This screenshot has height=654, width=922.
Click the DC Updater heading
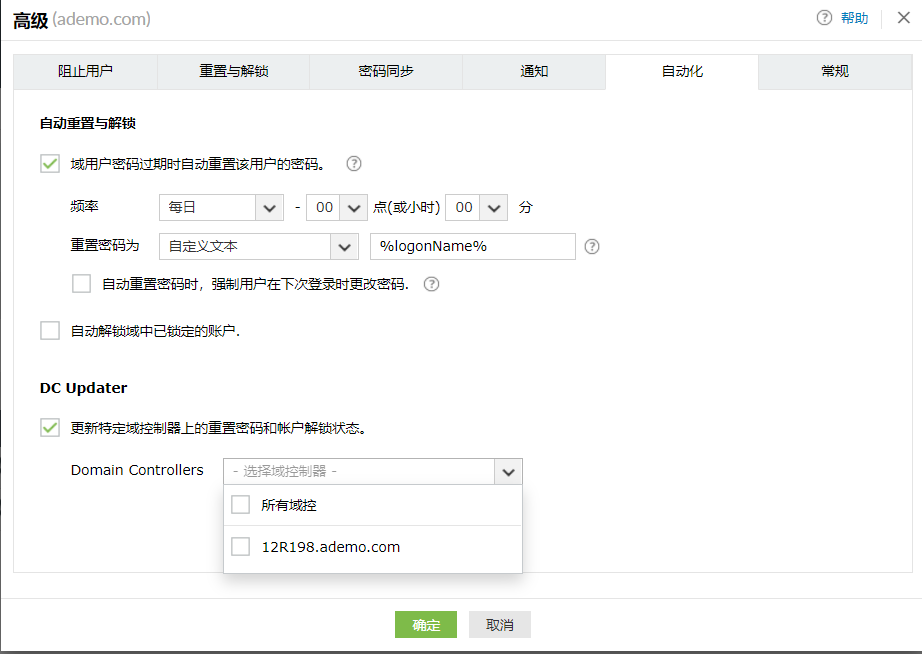point(83,388)
